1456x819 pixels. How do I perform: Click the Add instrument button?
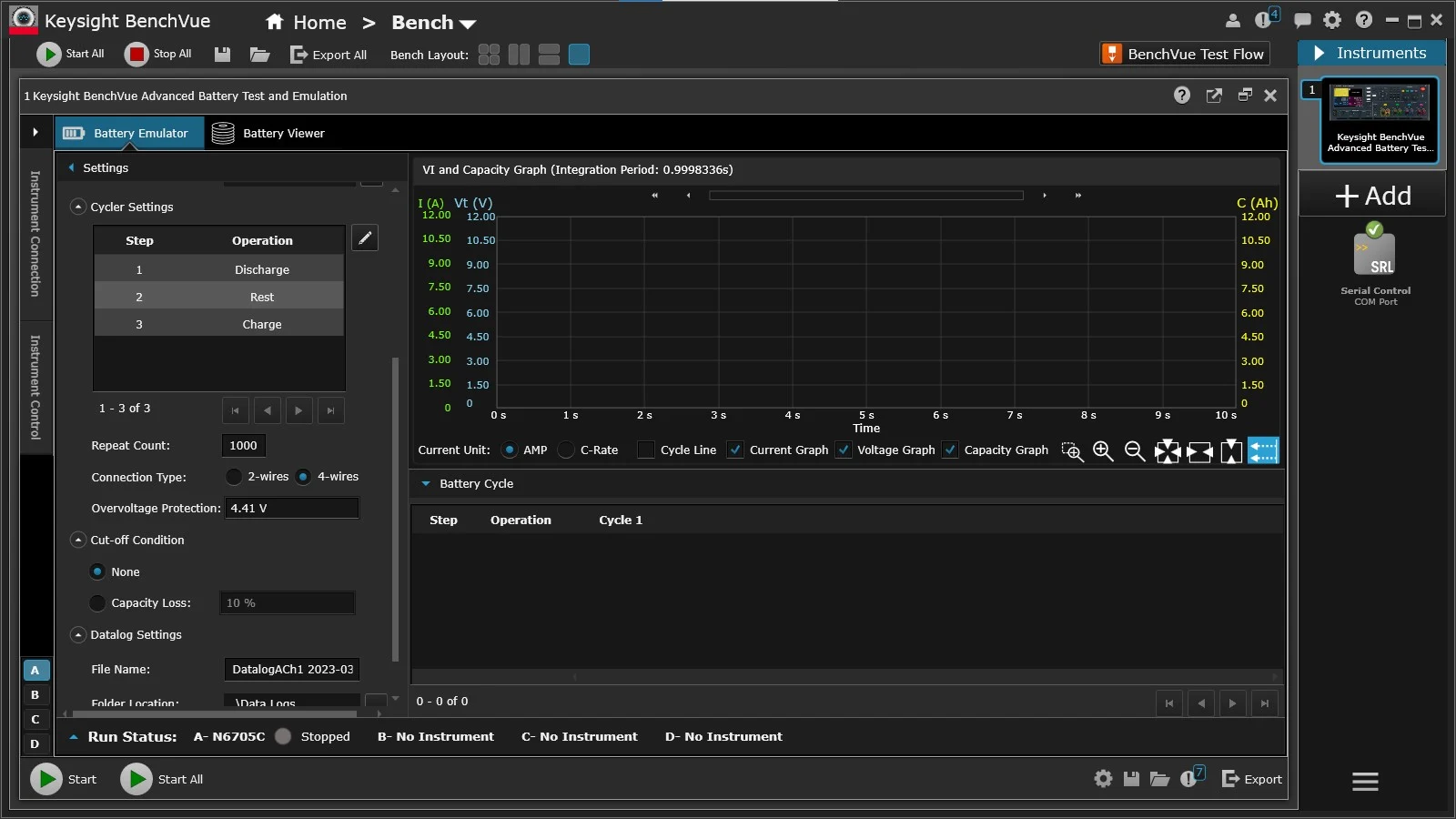(x=1373, y=196)
